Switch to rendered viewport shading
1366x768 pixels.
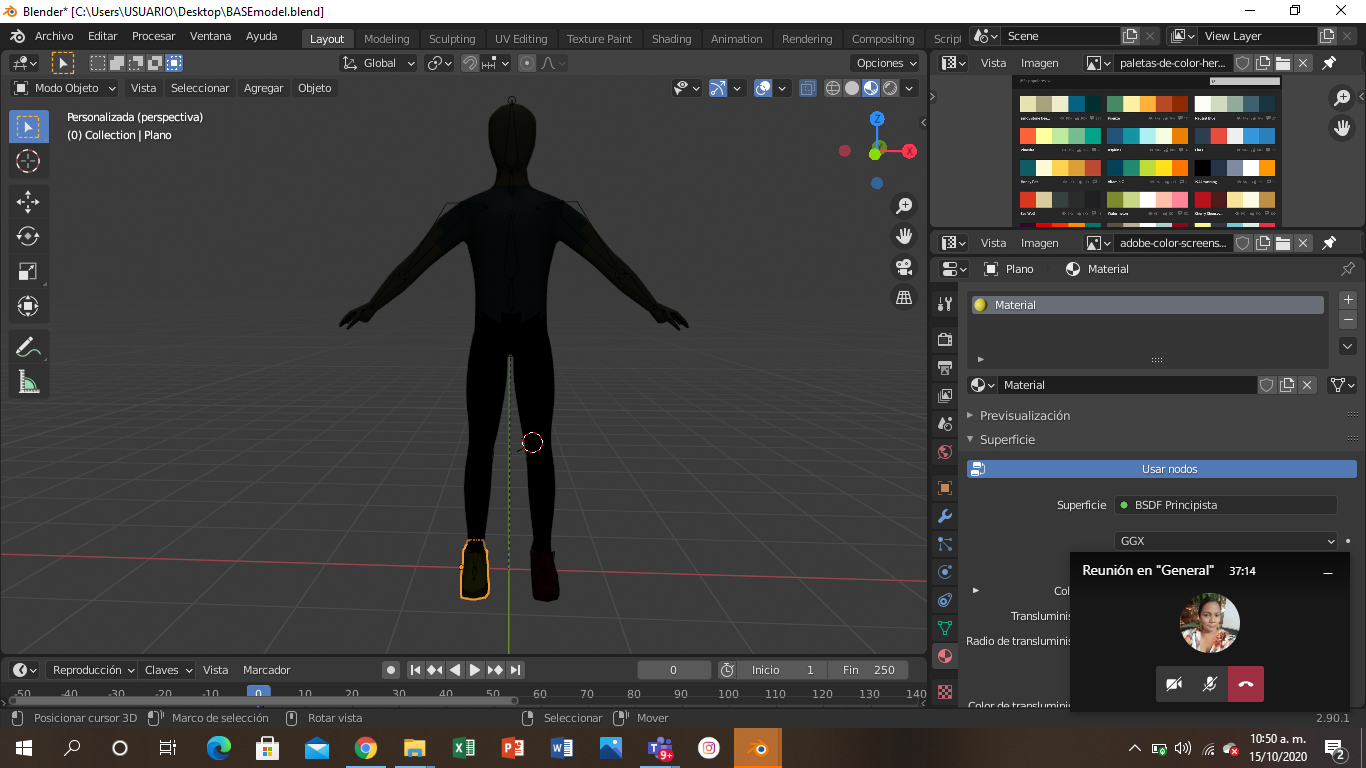pyautogui.click(x=890, y=88)
